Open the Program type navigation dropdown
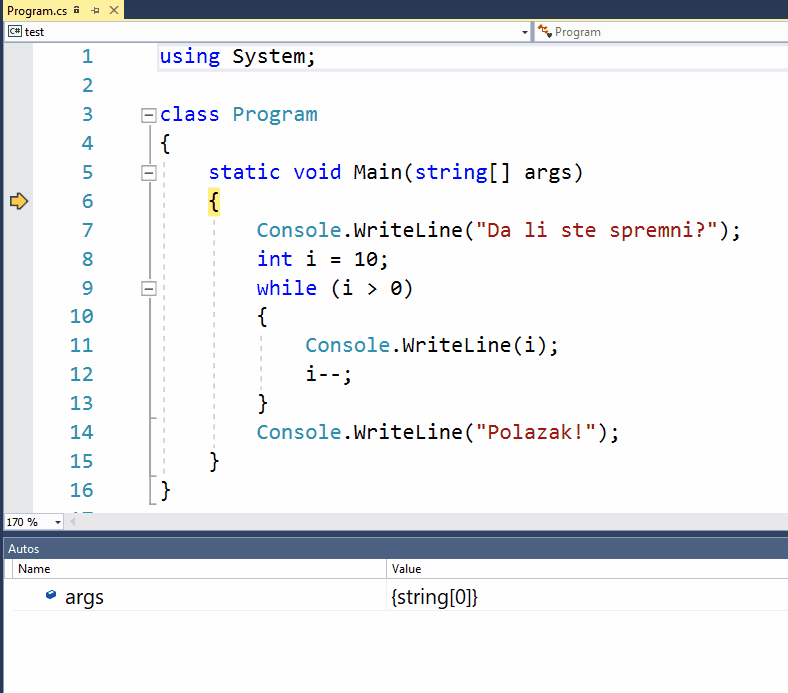 click(660, 32)
